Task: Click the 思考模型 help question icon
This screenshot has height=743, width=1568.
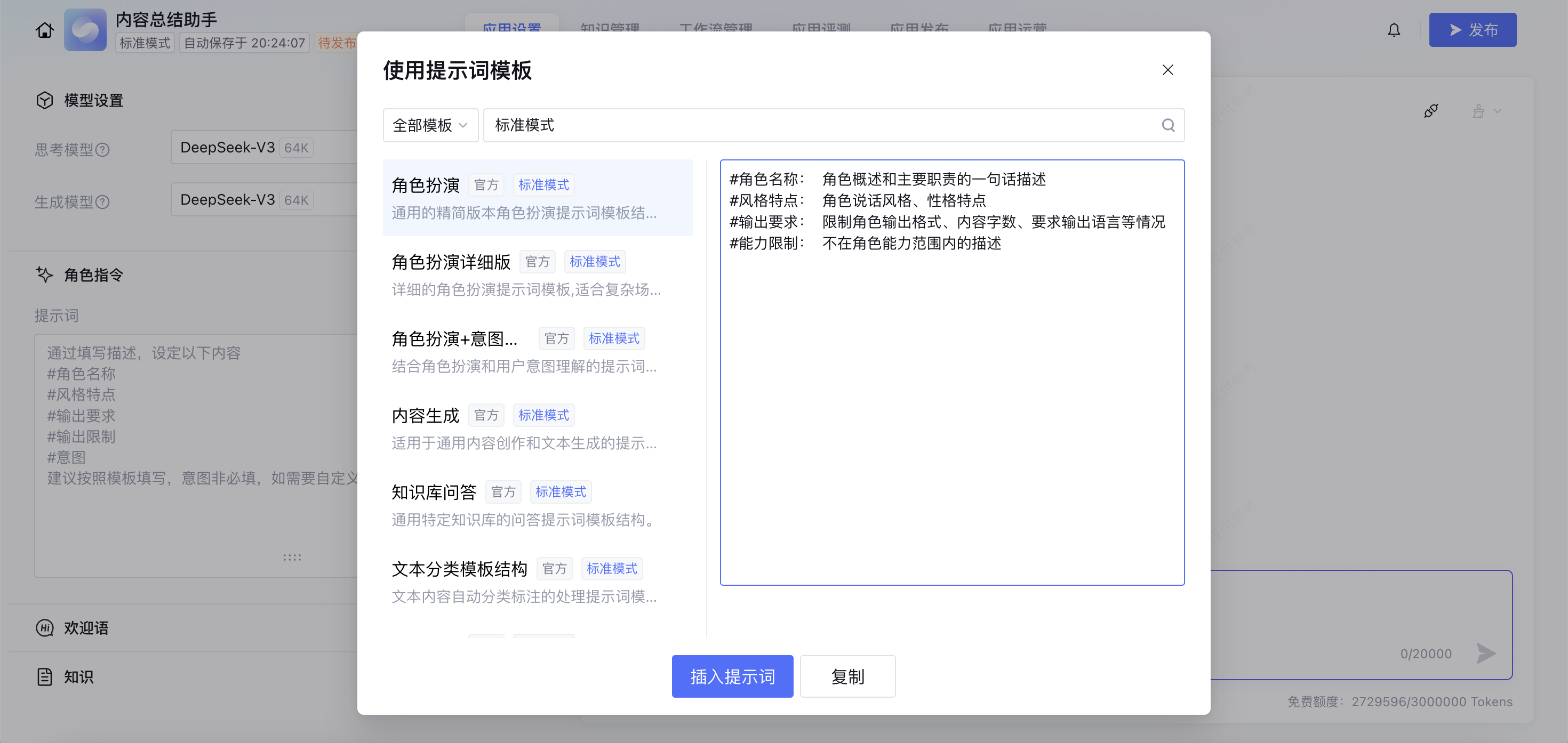Action: click(103, 150)
